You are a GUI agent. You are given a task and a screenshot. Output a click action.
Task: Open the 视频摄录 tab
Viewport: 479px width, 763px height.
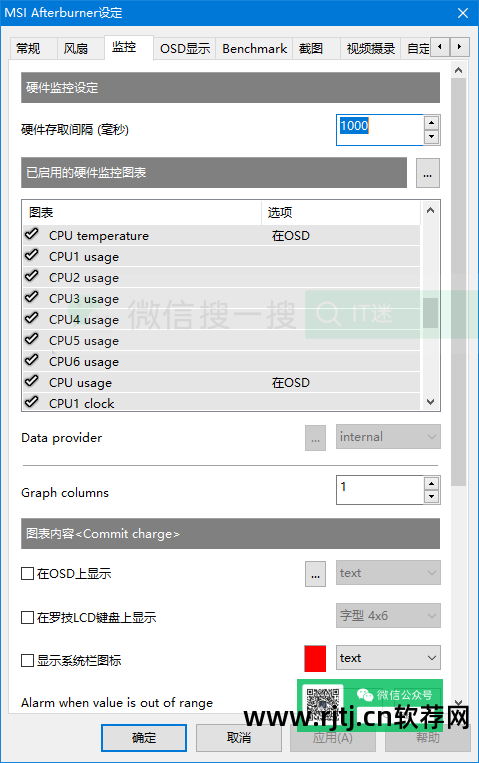370,49
